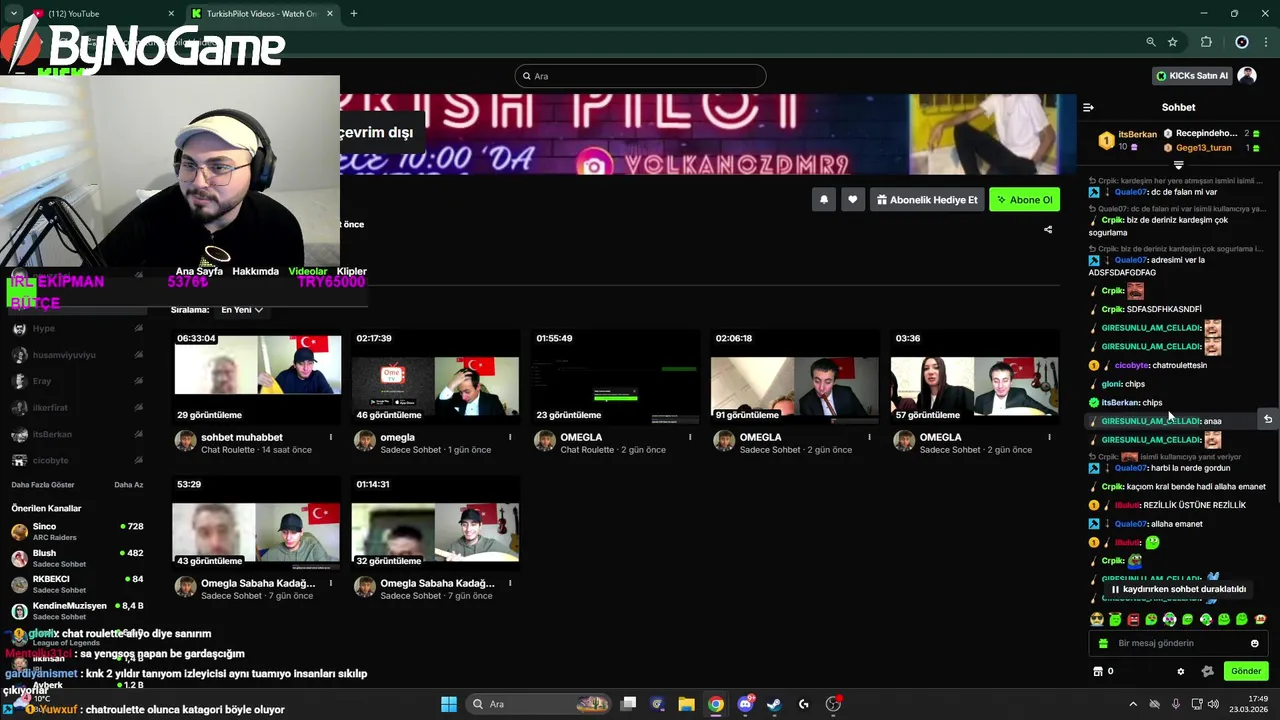Click Daha Az in sidebar
Image resolution: width=1280 pixels, height=720 pixels.
point(129,485)
